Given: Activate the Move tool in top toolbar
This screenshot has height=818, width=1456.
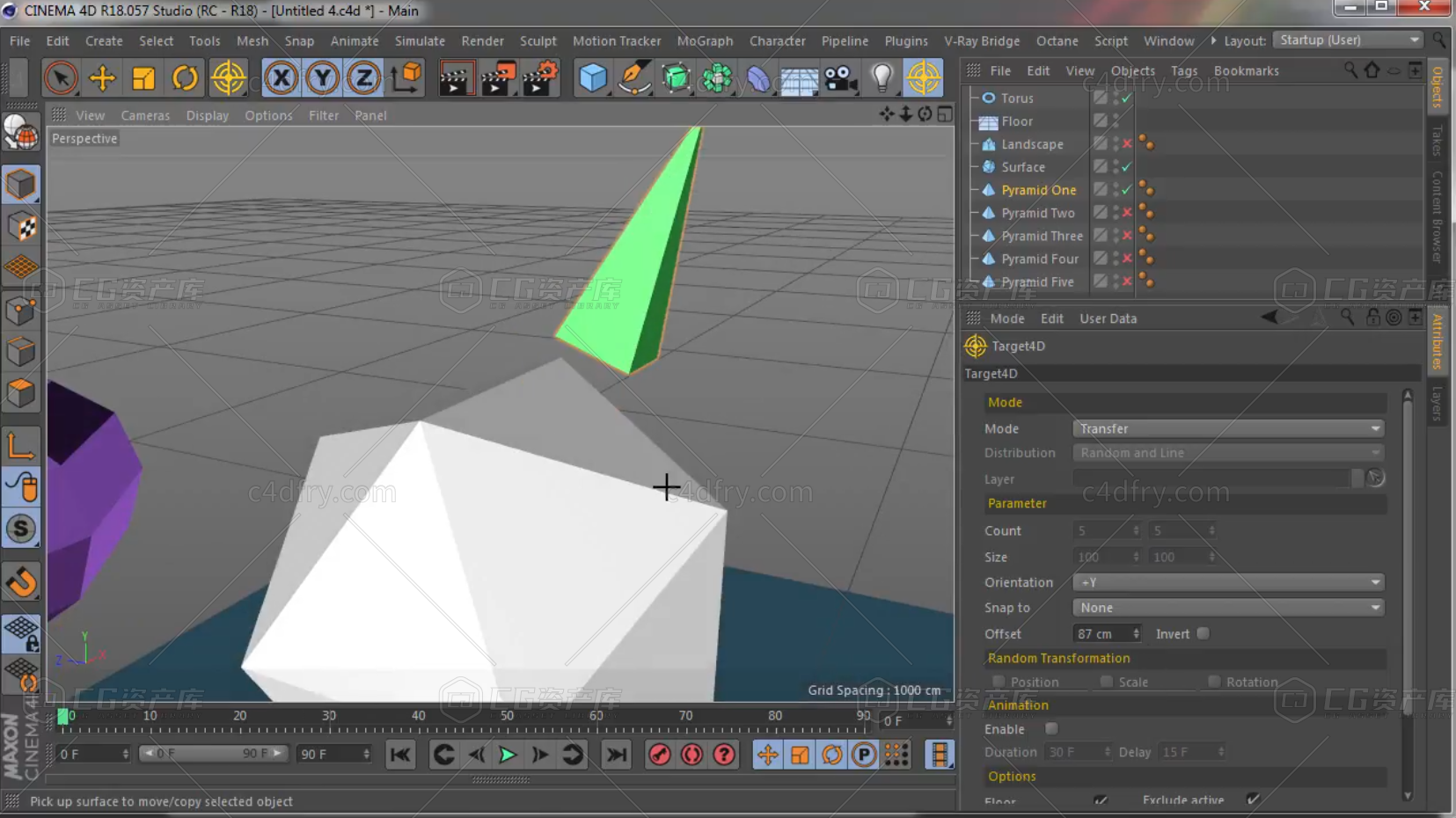Looking at the screenshot, I should point(102,78).
